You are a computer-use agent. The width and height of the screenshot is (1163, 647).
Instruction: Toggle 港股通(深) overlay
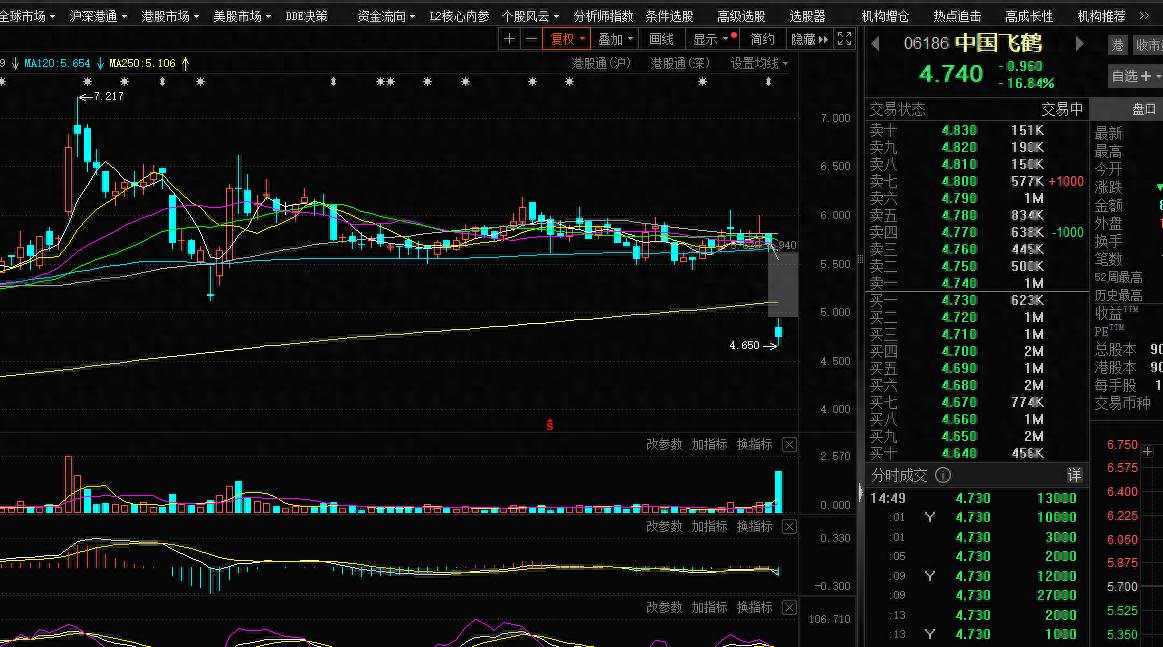click(x=680, y=63)
